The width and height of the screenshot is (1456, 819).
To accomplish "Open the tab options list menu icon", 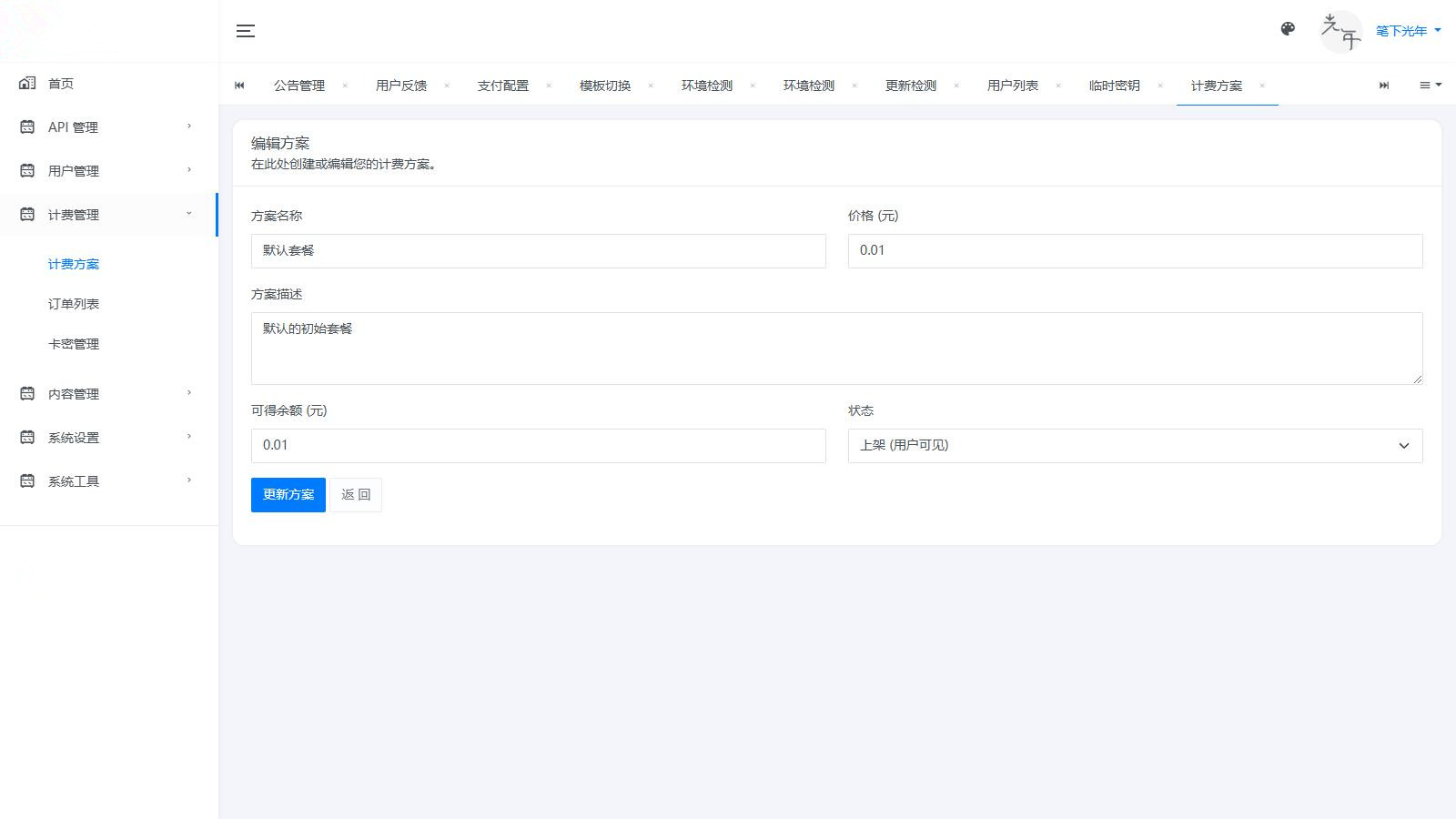I will coord(1430,85).
